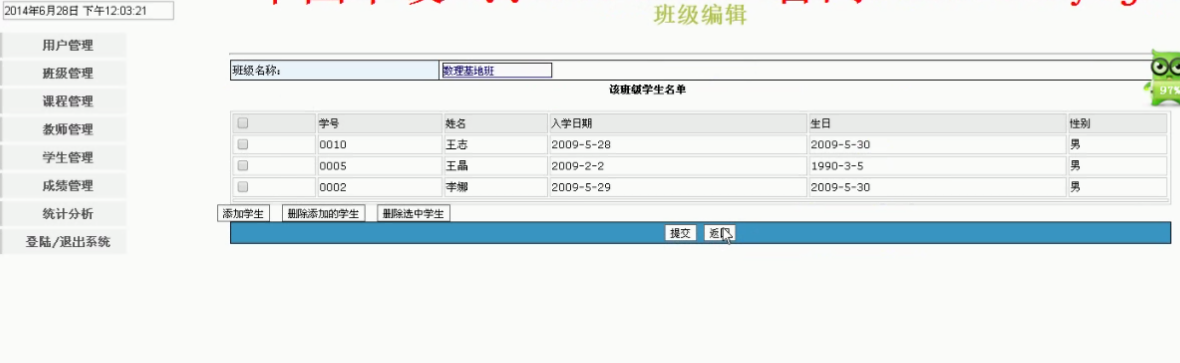This screenshot has width=1180, height=363.
Task: Click enrollment date 2009-2-2
Action: click(x=677, y=166)
